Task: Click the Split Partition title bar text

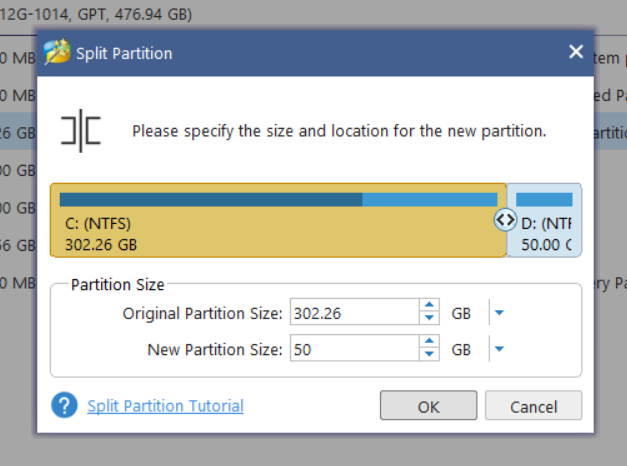Action: [x=124, y=53]
